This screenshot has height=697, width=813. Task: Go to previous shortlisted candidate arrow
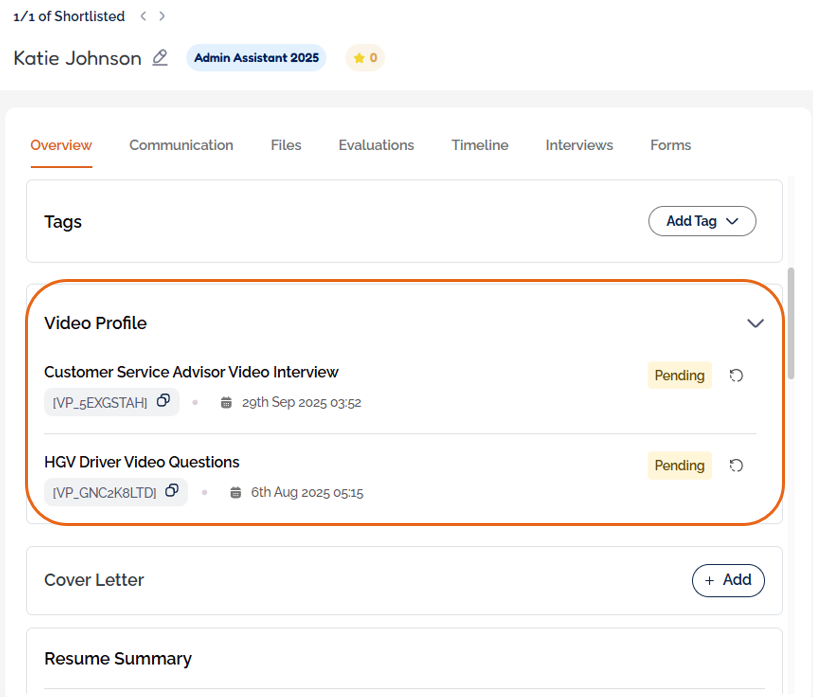[143, 16]
